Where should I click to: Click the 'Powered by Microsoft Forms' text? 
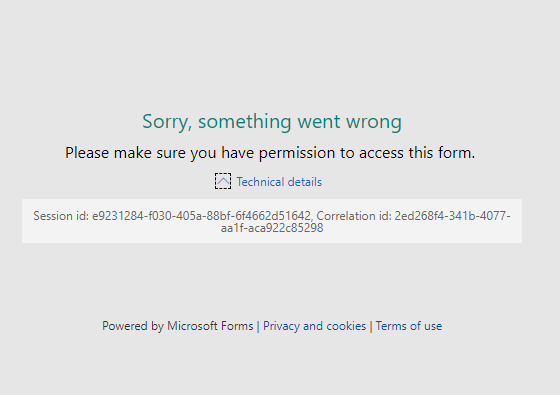point(178,326)
